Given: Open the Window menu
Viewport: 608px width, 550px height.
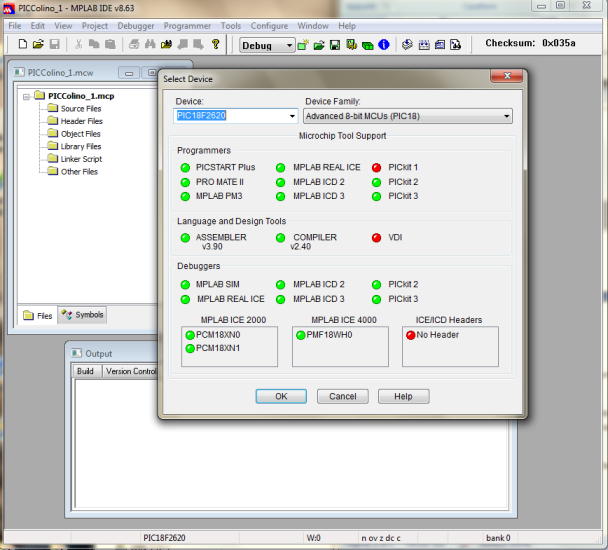Looking at the screenshot, I should pyautogui.click(x=313, y=26).
